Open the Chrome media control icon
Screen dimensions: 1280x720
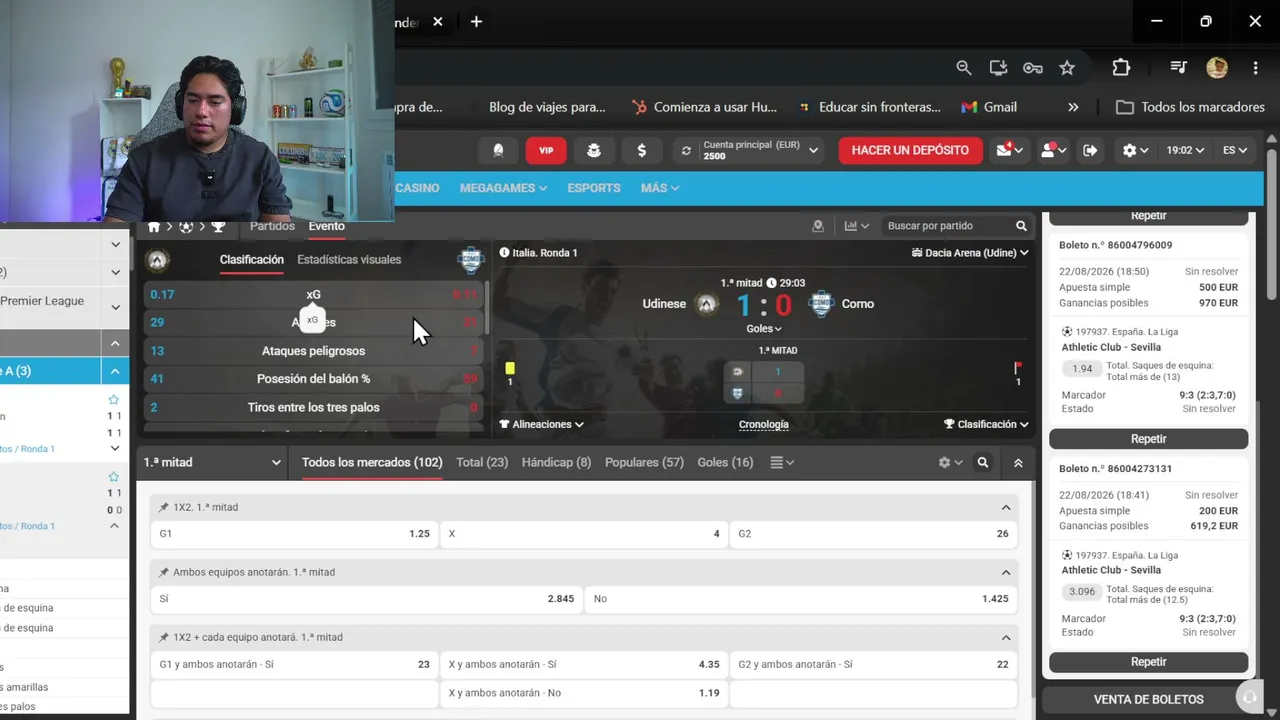pos(1178,67)
